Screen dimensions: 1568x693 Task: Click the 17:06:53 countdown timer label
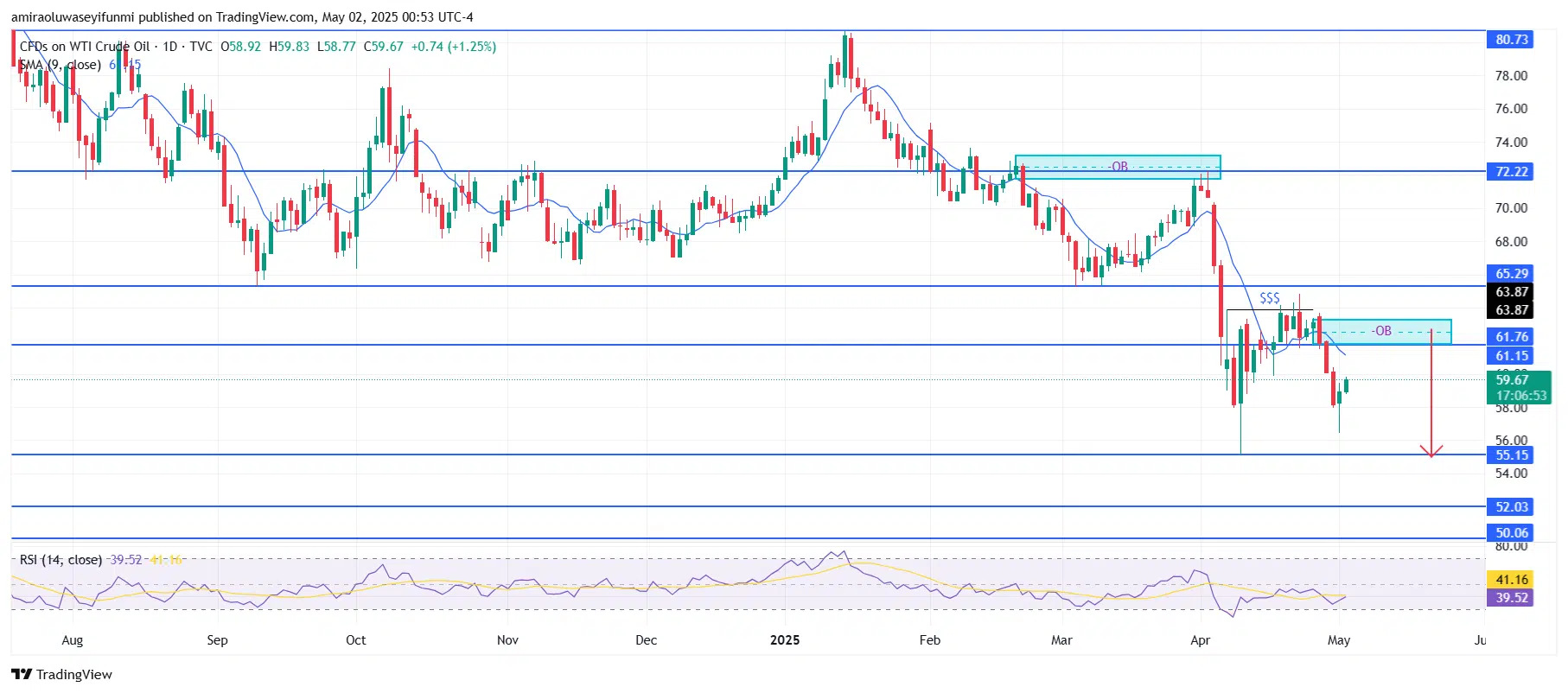[1521, 396]
